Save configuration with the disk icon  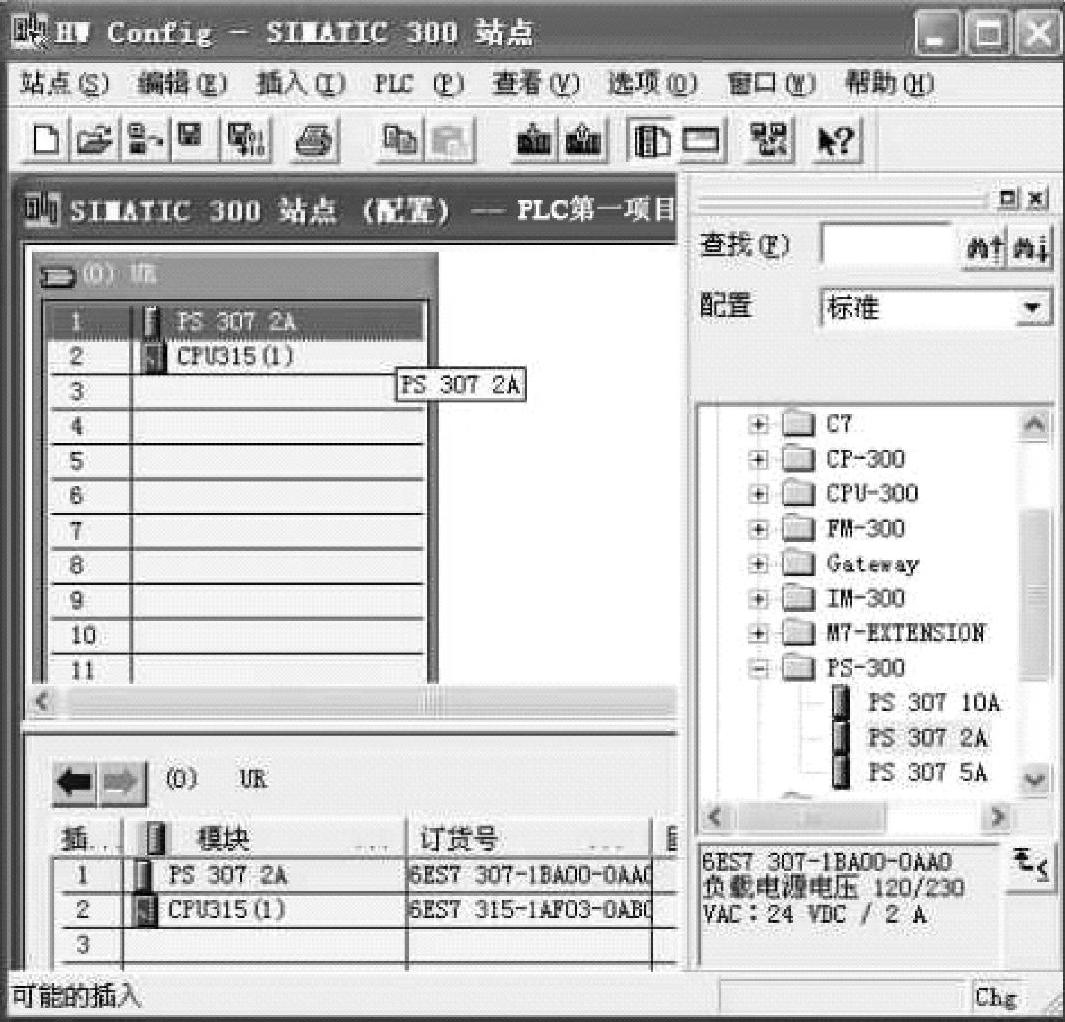(x=192, y=140)
